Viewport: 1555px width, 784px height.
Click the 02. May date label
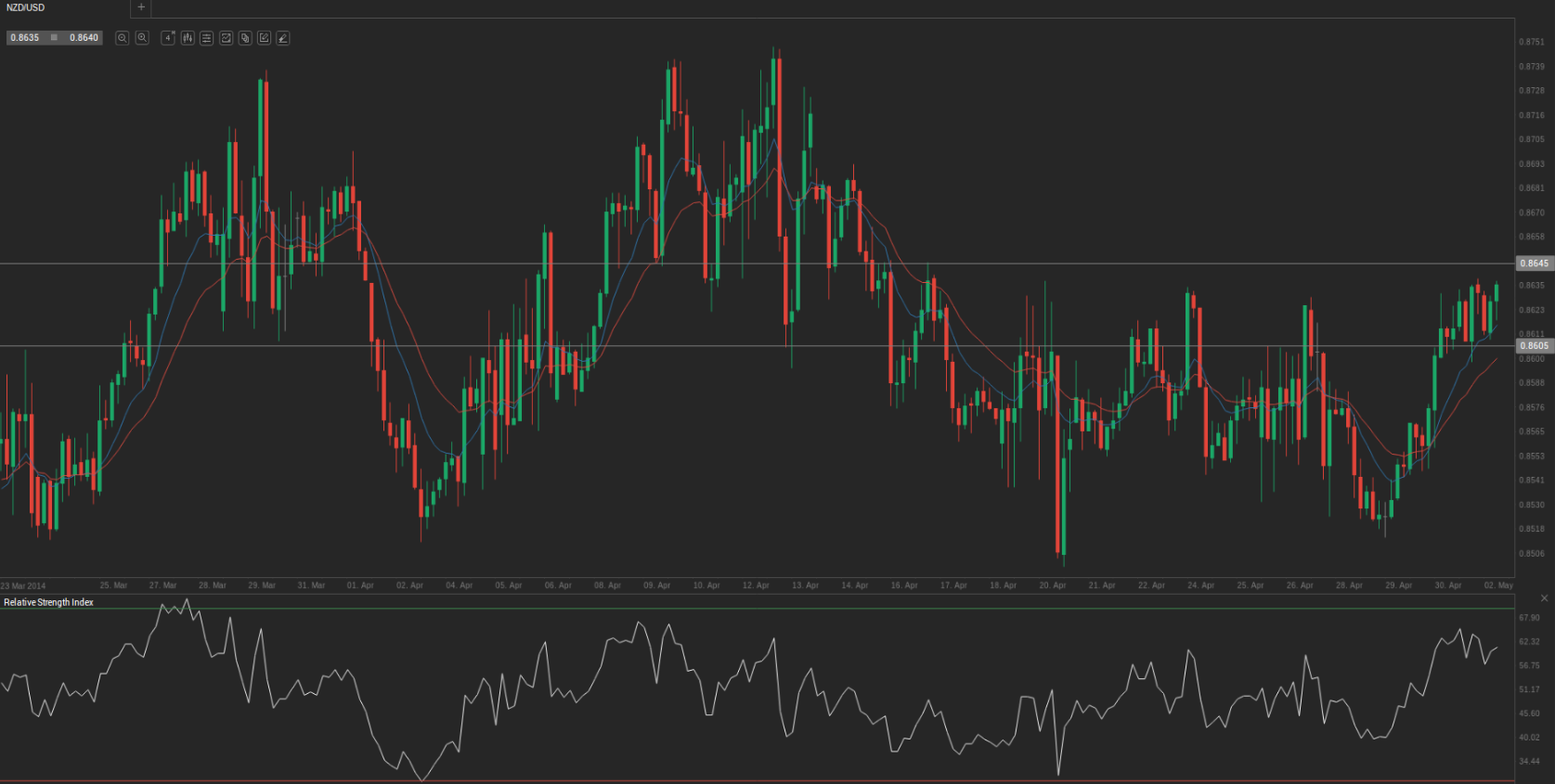tap(1497, 585)
